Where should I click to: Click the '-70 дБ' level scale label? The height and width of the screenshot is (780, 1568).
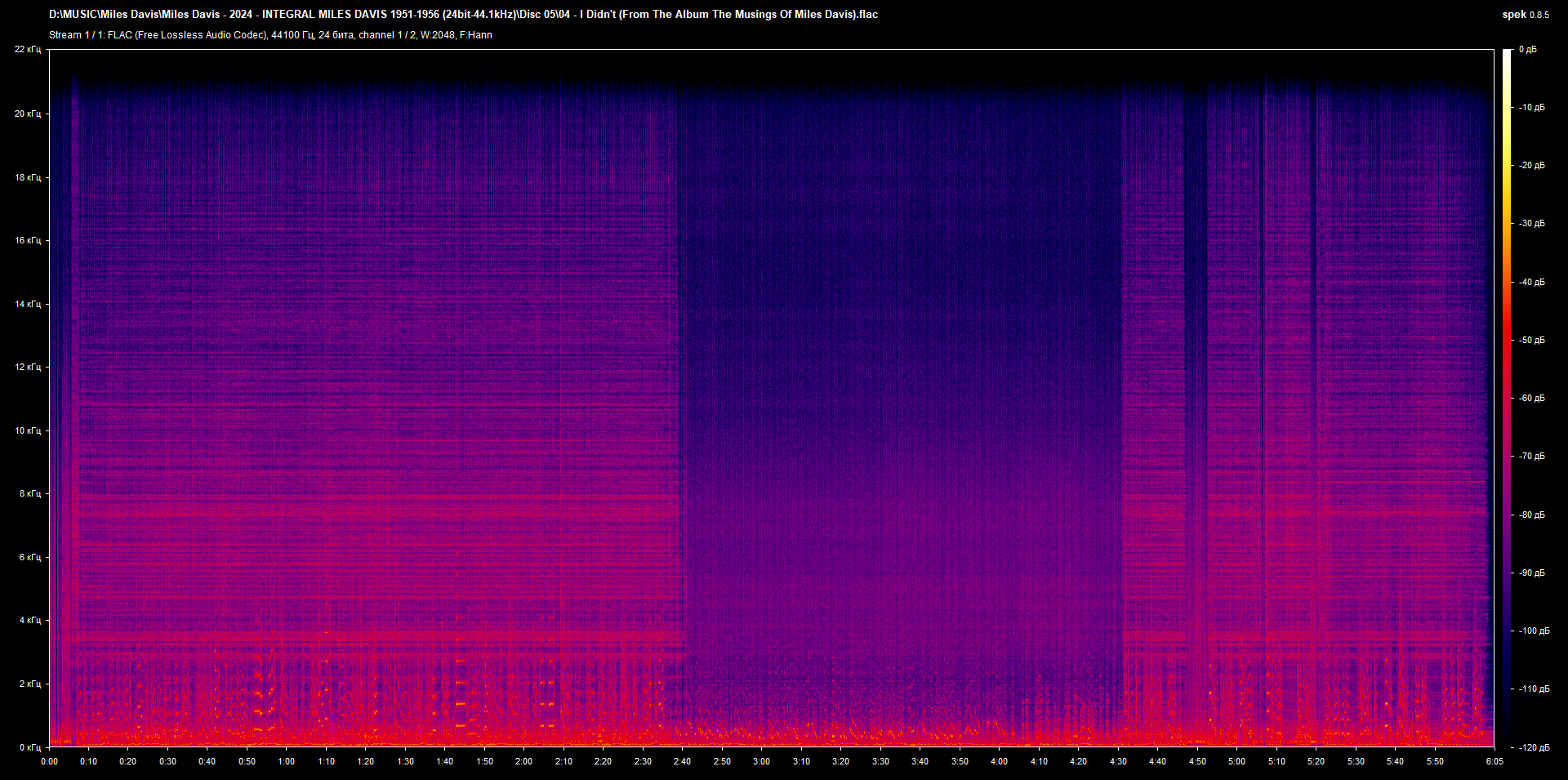1531,457
